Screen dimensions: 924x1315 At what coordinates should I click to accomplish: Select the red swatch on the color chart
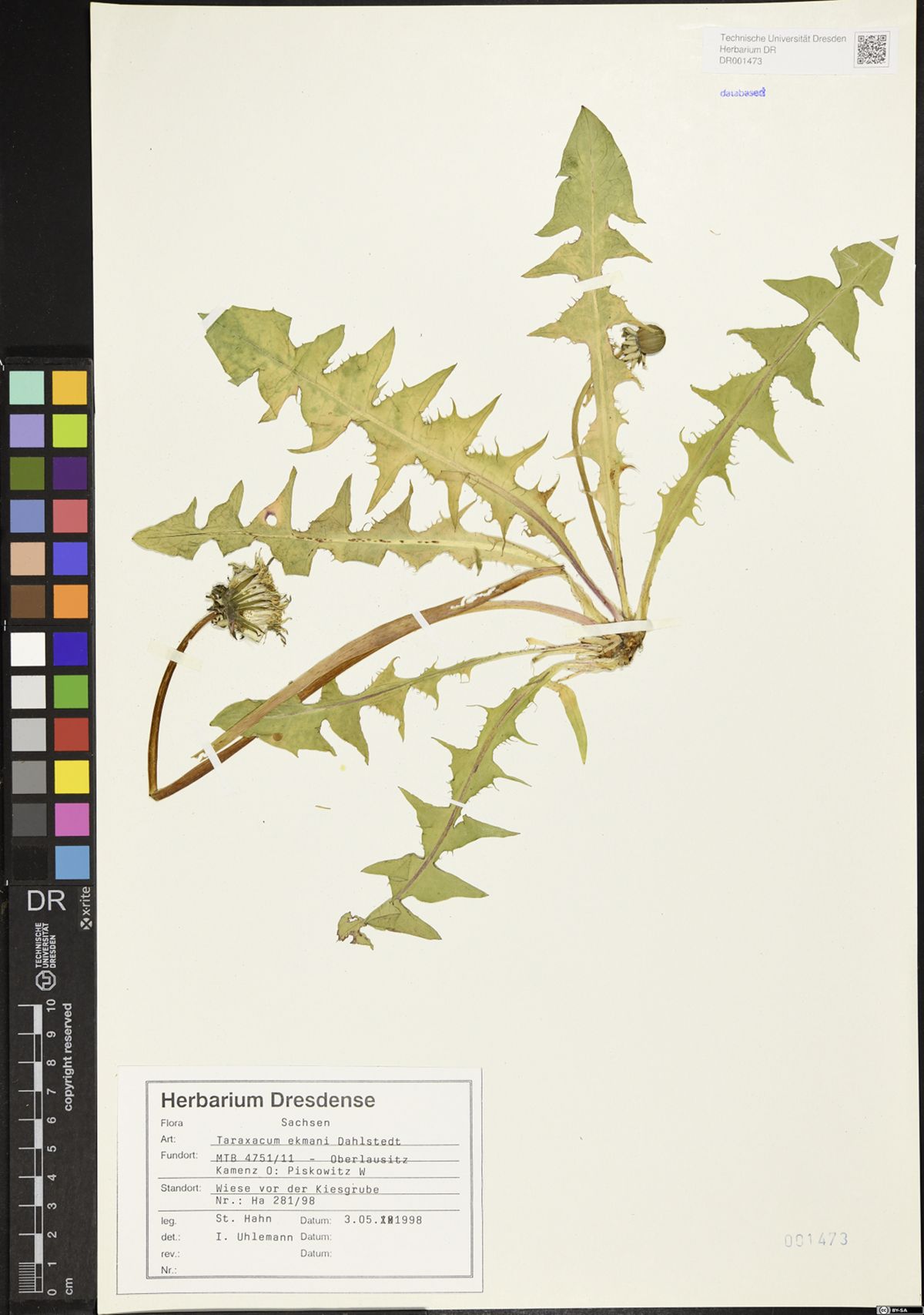click(x=71, y=734)
